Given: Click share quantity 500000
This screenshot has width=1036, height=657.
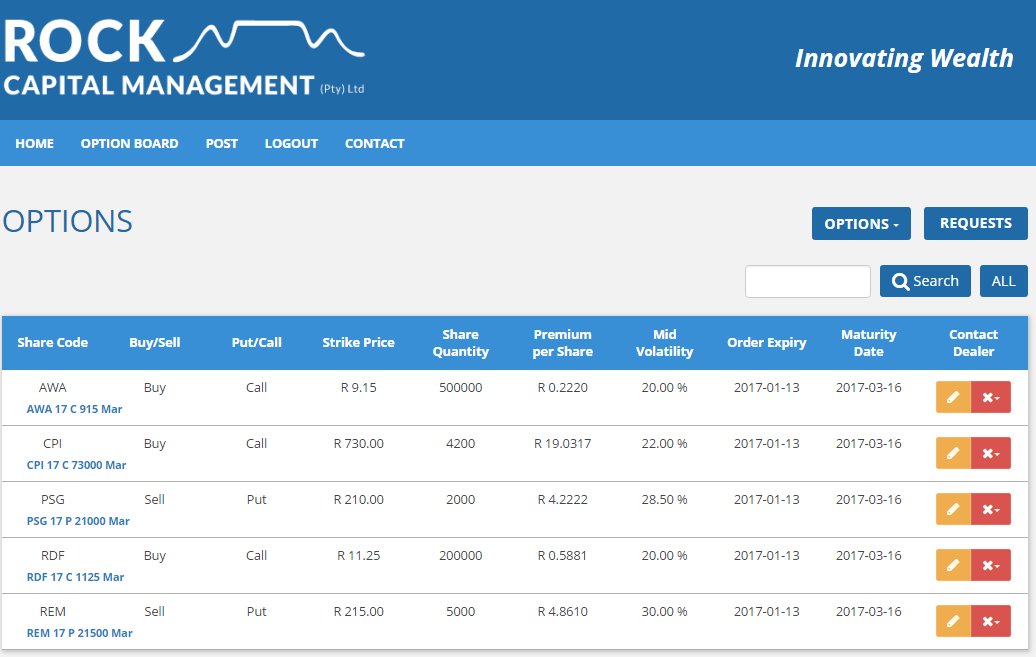Looking at the screenshot, I should (x=461, y=388).
